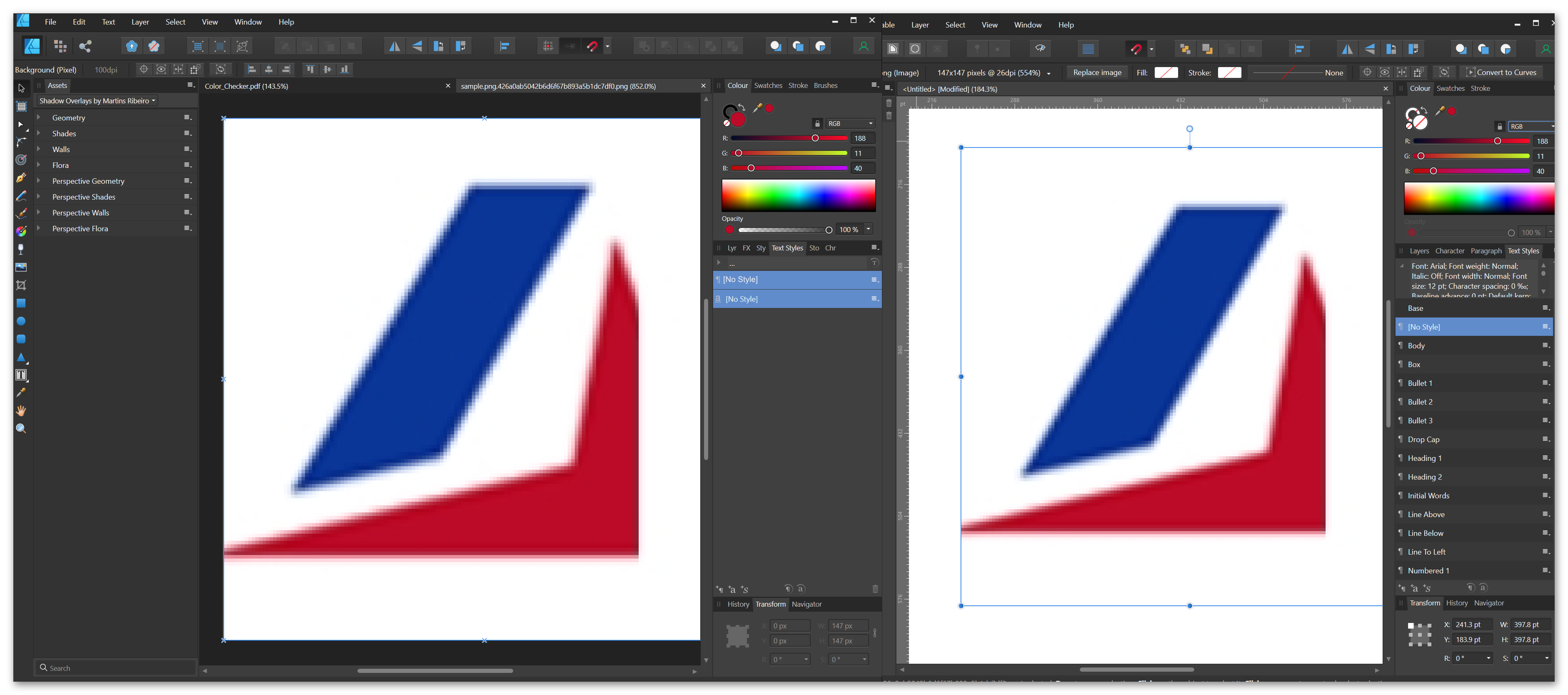Click the X position field in right Transform panel
Image resolution: width=1568 pixels, height=695 pixels.
1472,625
